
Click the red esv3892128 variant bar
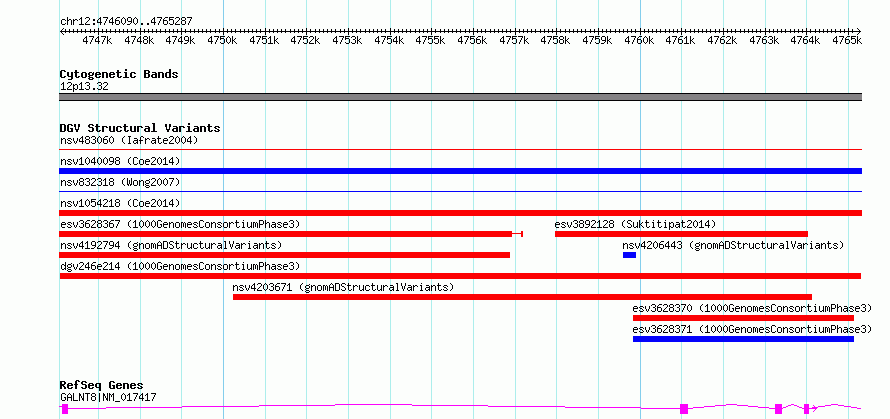(681, 234)
